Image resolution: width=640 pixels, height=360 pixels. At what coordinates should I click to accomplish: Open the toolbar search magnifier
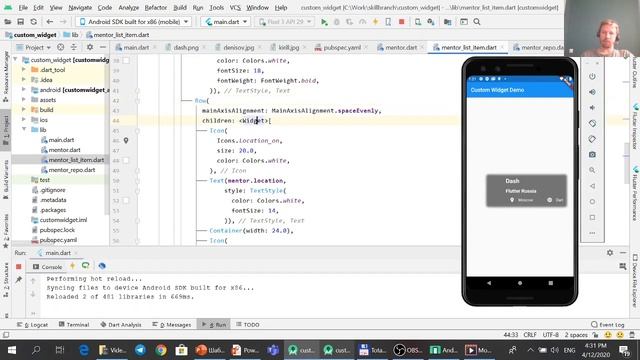477,22
